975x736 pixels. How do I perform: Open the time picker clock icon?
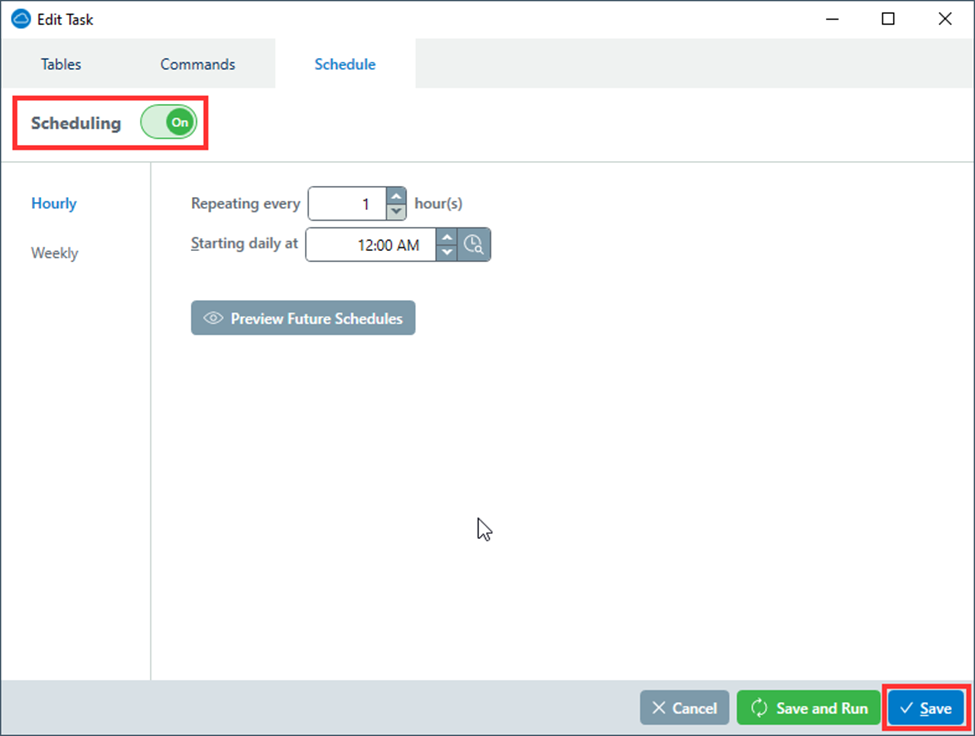(474, 244)
